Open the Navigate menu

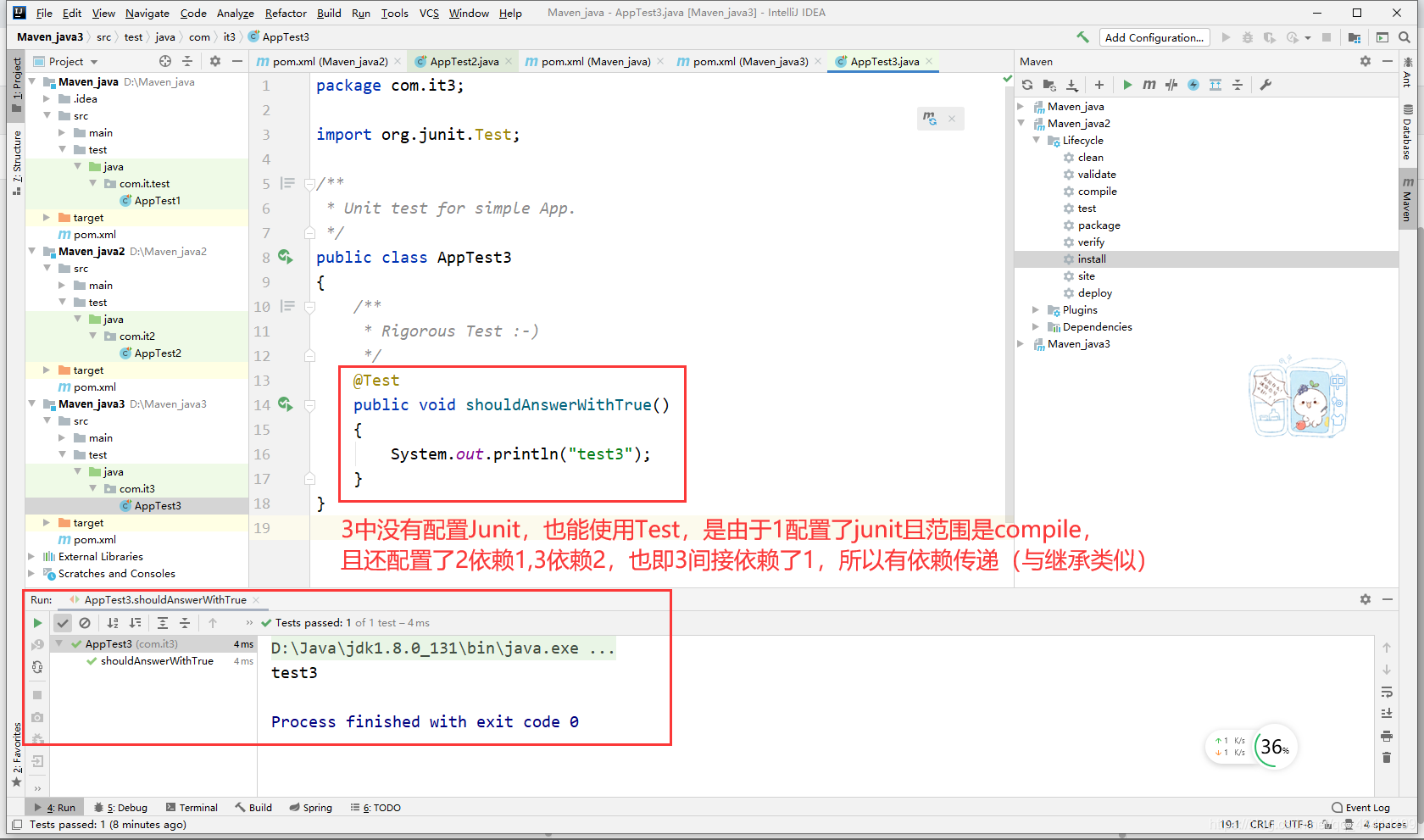147,13
